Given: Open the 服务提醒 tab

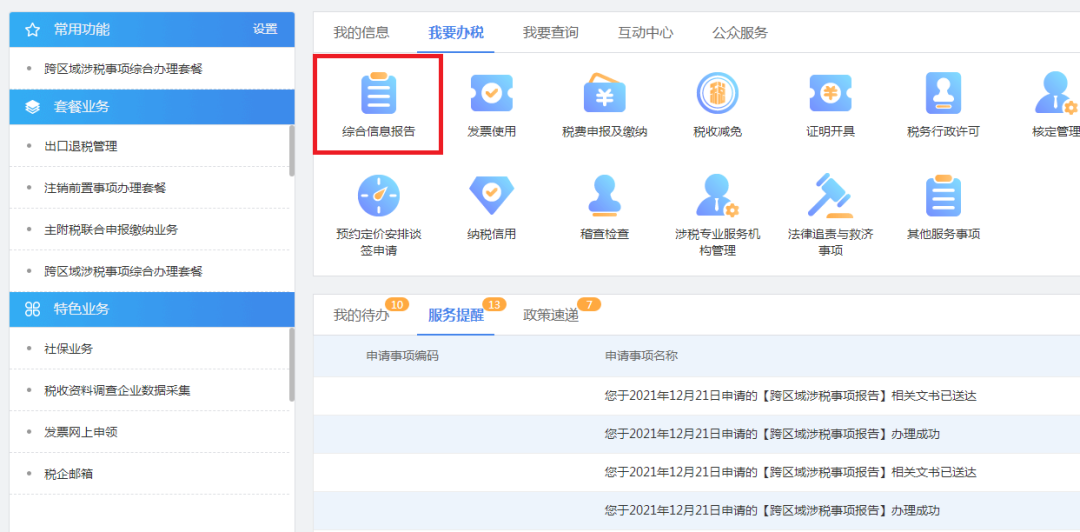Looking at the screenshot, I should pos(455,316).
